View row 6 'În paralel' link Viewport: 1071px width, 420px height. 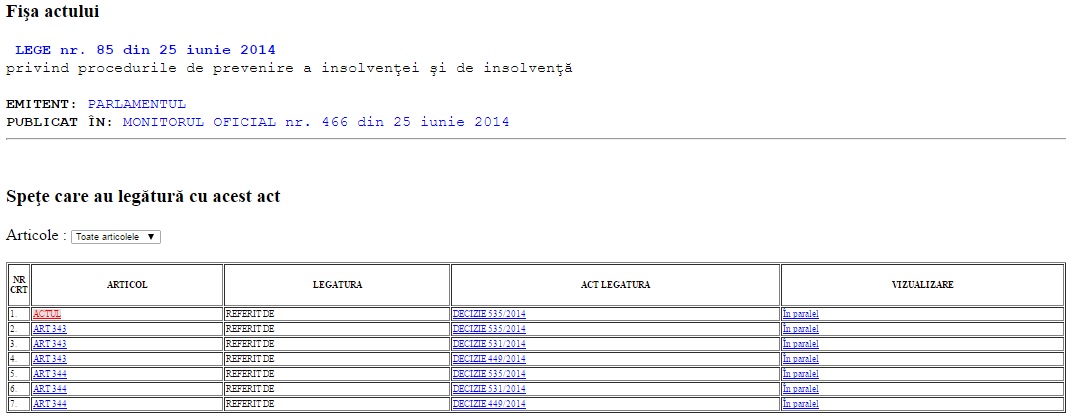pyautogui.click(x=801, y=389)
